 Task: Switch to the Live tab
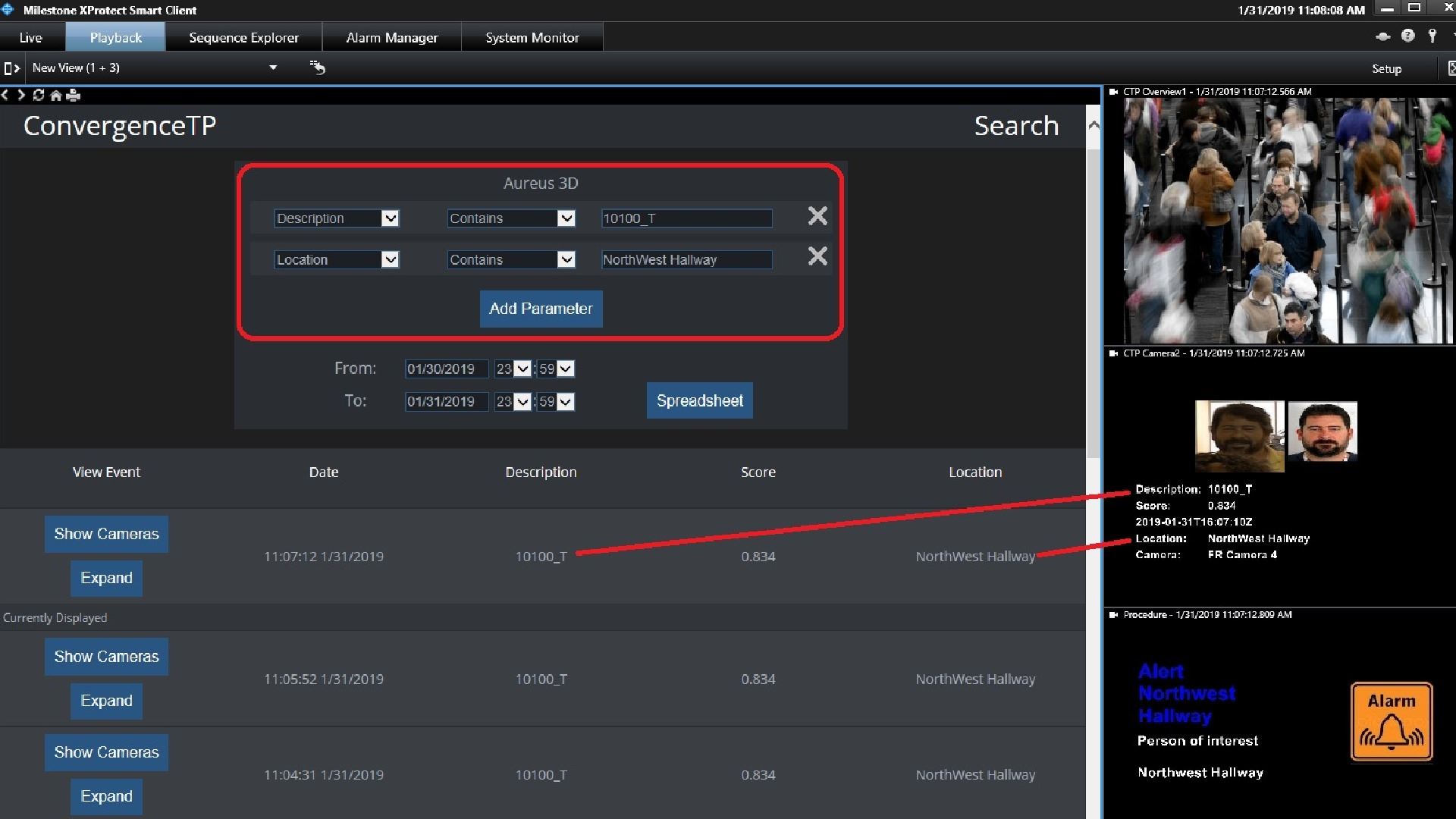coord(31,37)
